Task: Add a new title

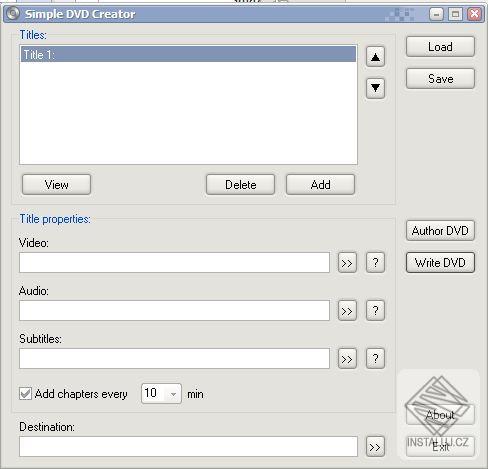Action: tap(320, 185)
